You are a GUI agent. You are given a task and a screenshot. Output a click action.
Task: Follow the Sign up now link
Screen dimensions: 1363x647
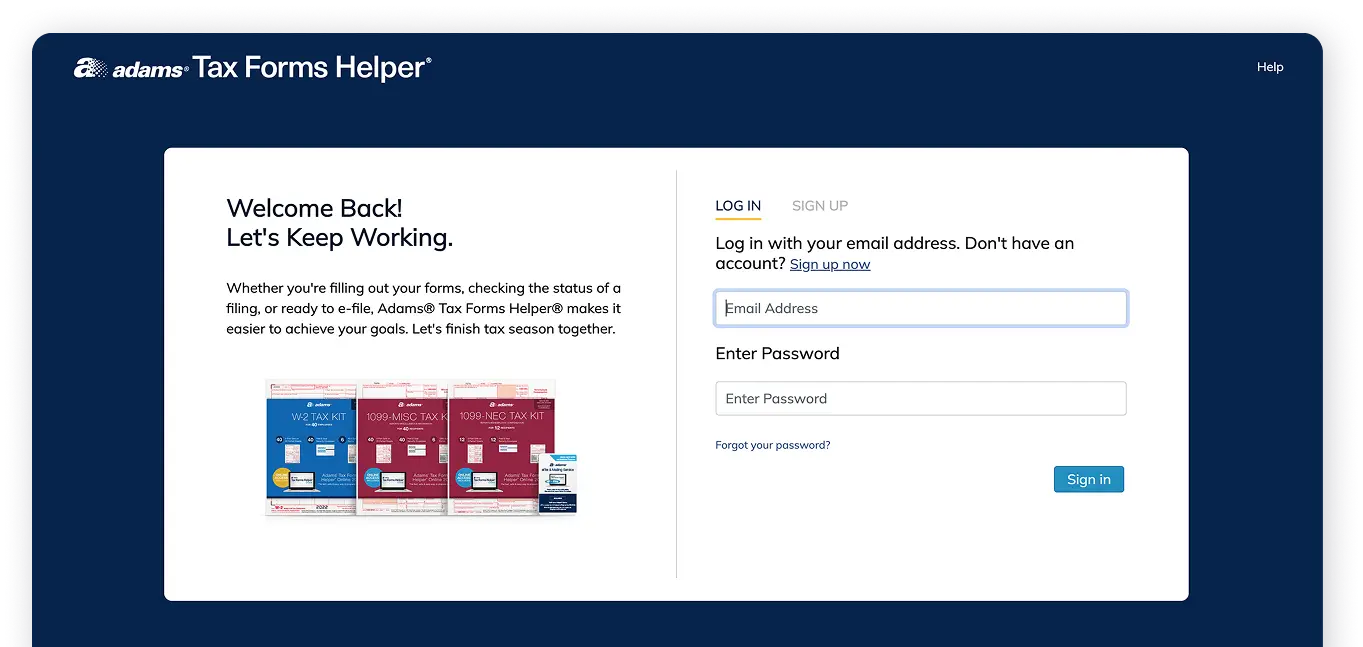pos(830,264)
